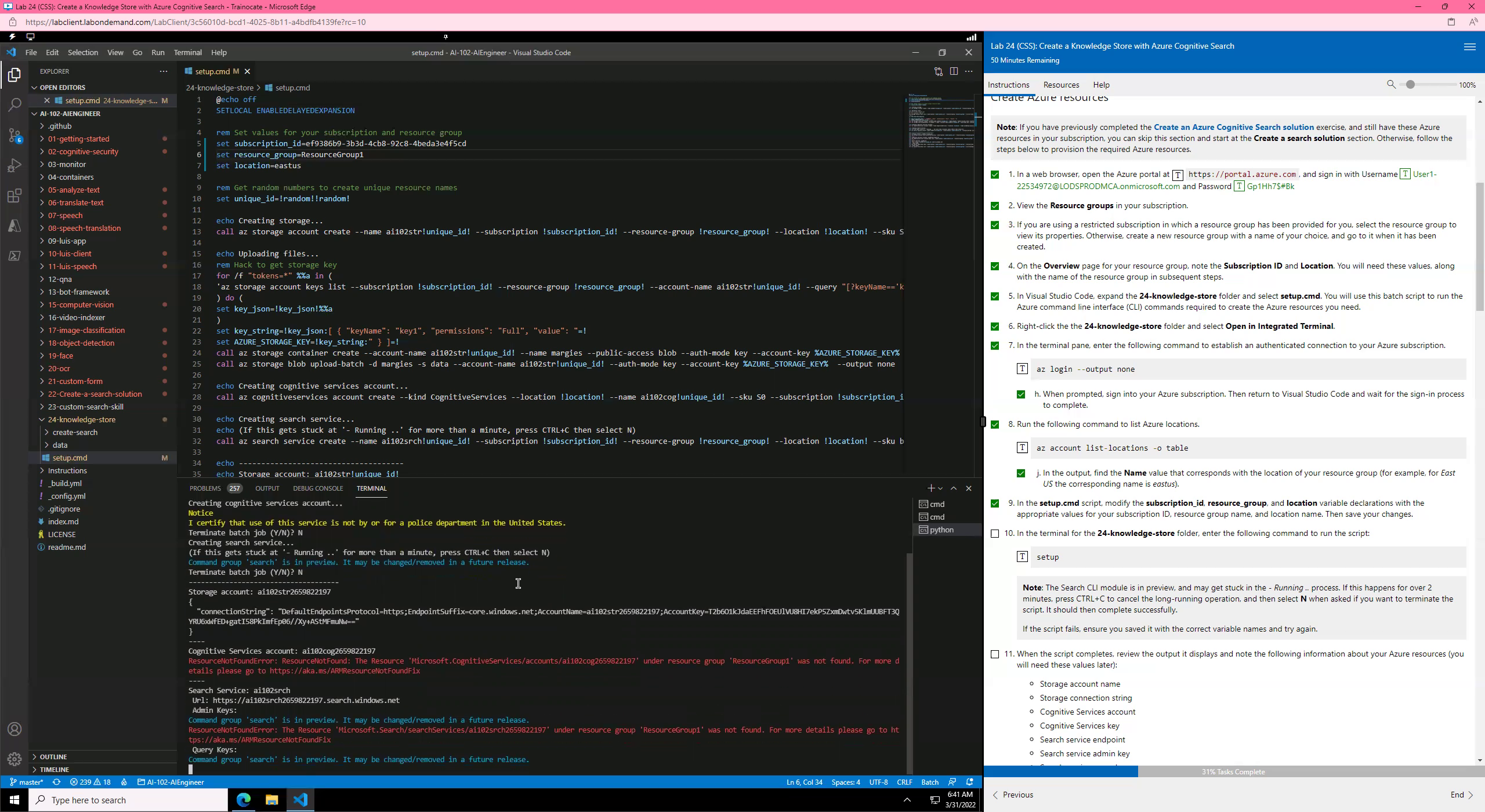1485x812 pixels.
Task: Uncheck the completed step 8 checkbox
Action: pos(995,425)
